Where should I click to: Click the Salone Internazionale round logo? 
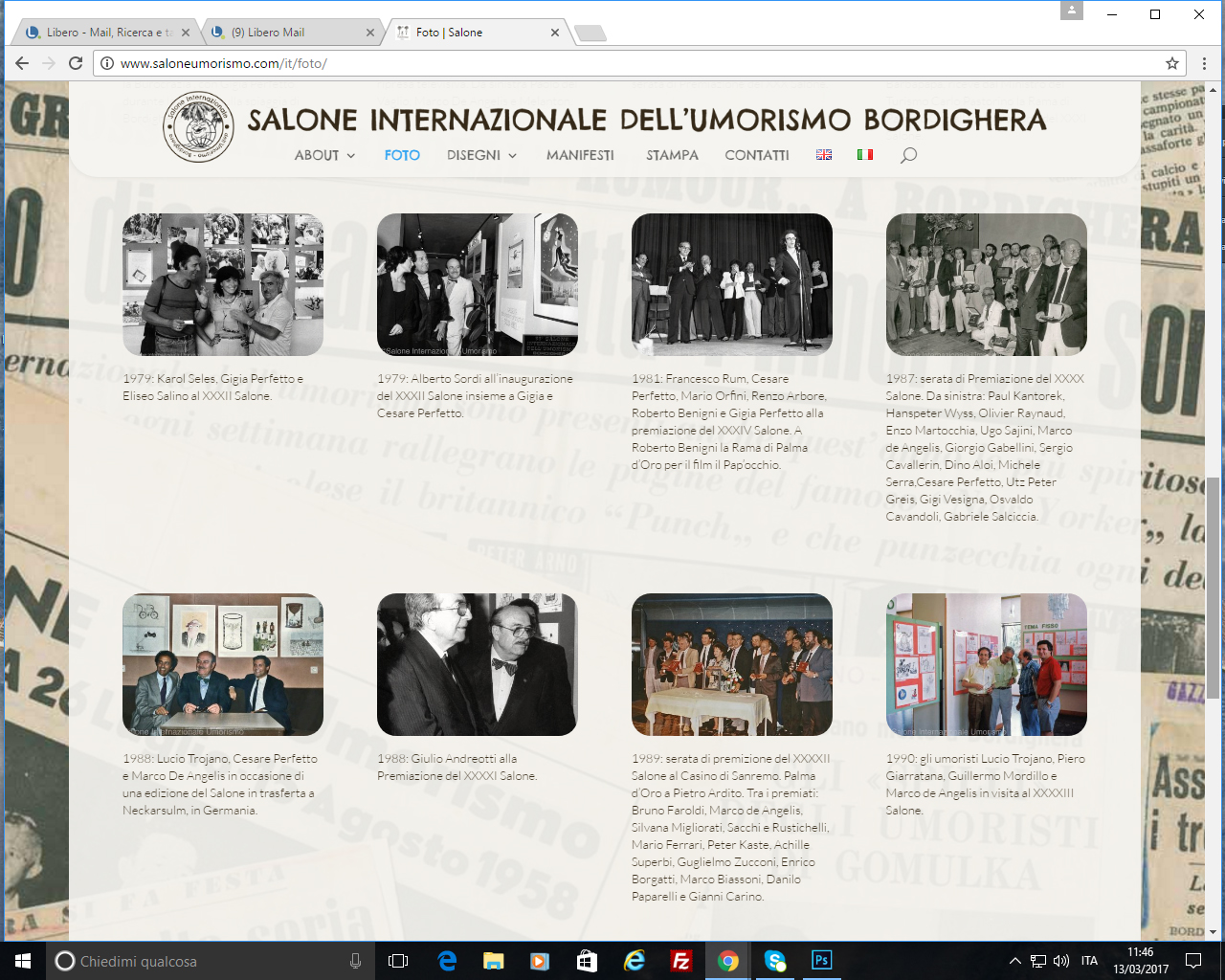pos(198,128)
